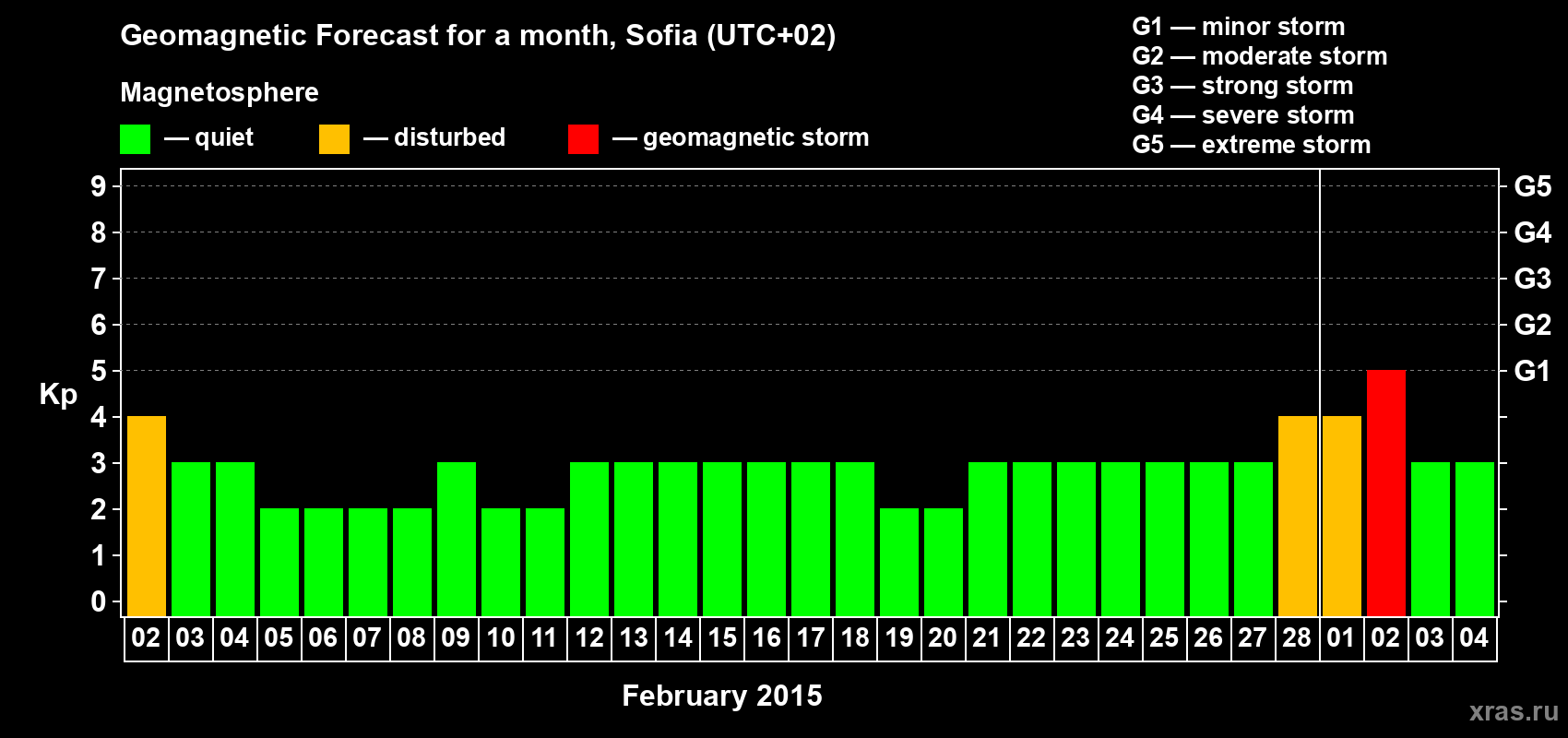
Task: Click the green bar above date 11
Action: pyautogui.click(x=544, y=562)
